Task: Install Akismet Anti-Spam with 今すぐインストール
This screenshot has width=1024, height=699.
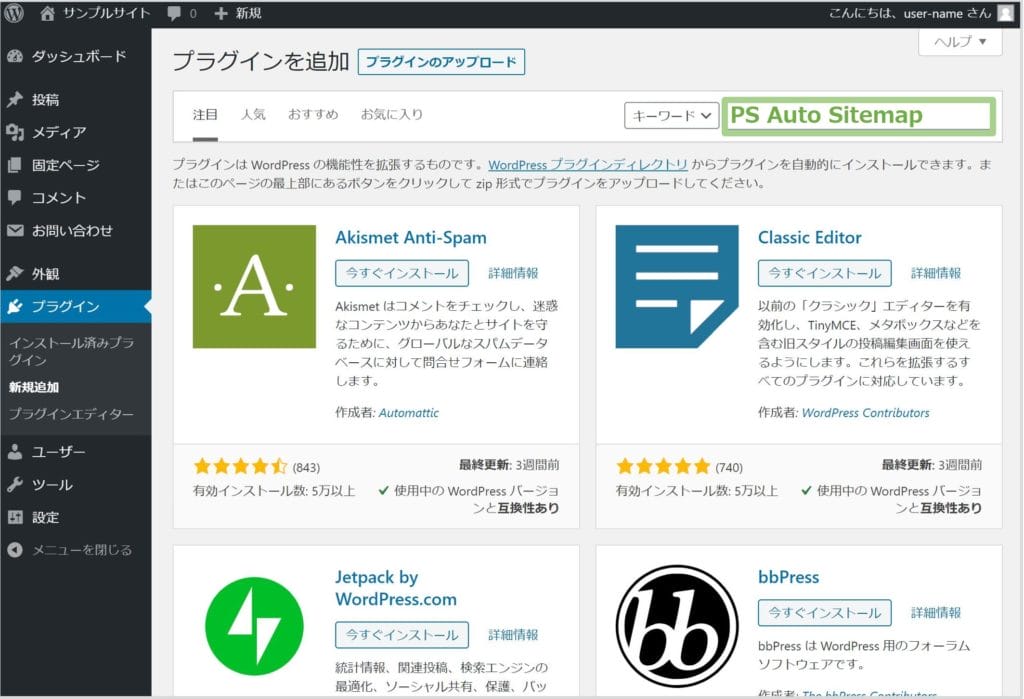Action: [x=402, y=273]
